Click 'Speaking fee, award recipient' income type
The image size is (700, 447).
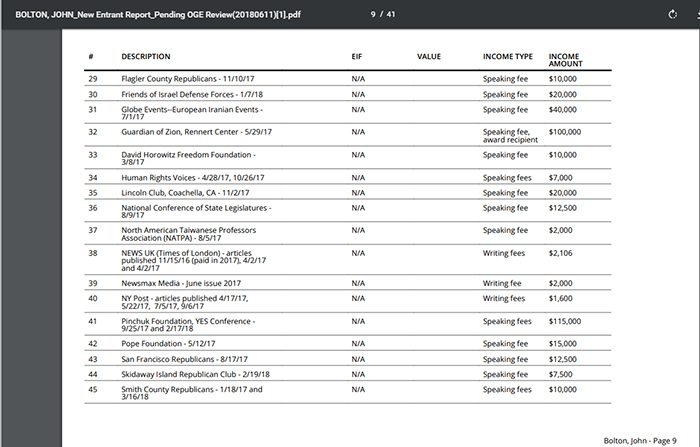[x=510, y=135]
